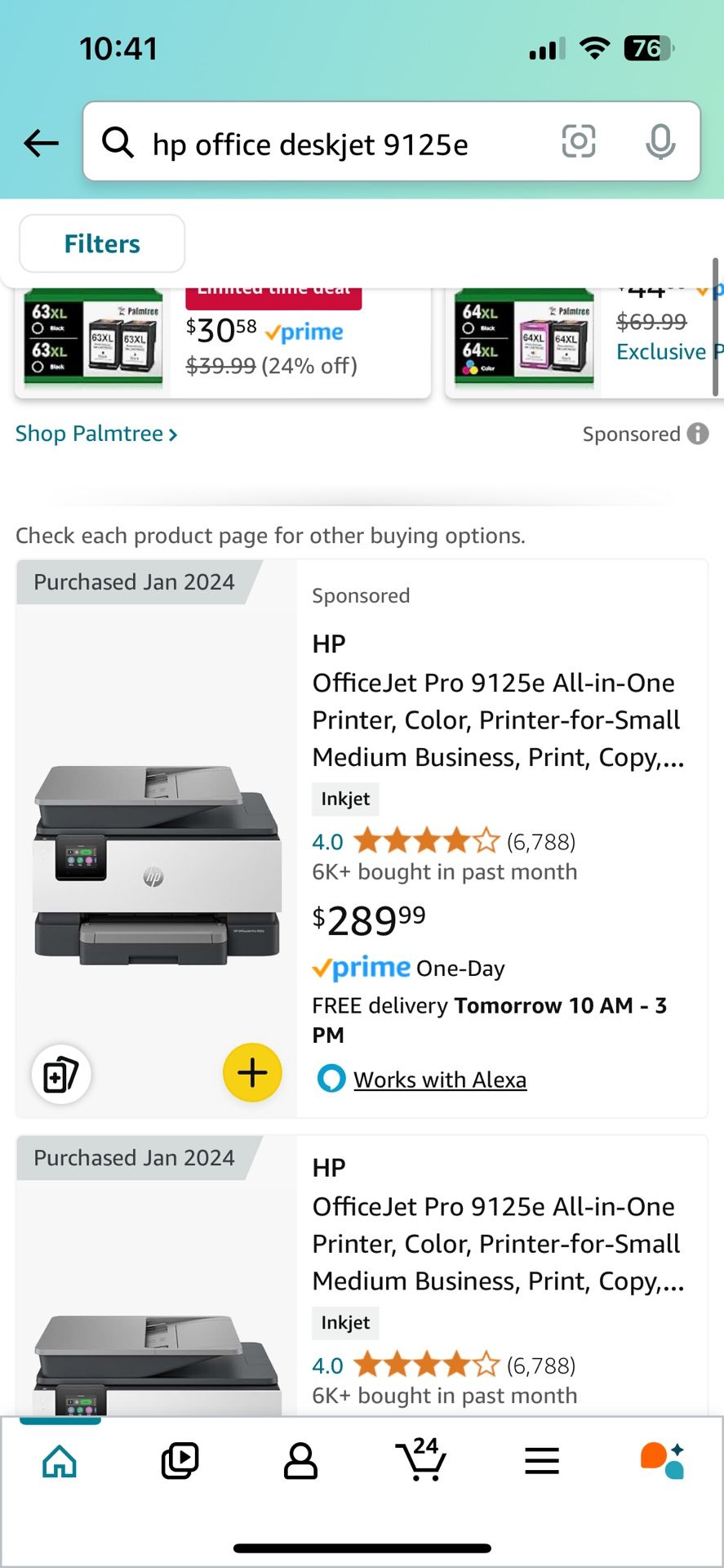Open camera lens search icon

[x=578, y=142]
